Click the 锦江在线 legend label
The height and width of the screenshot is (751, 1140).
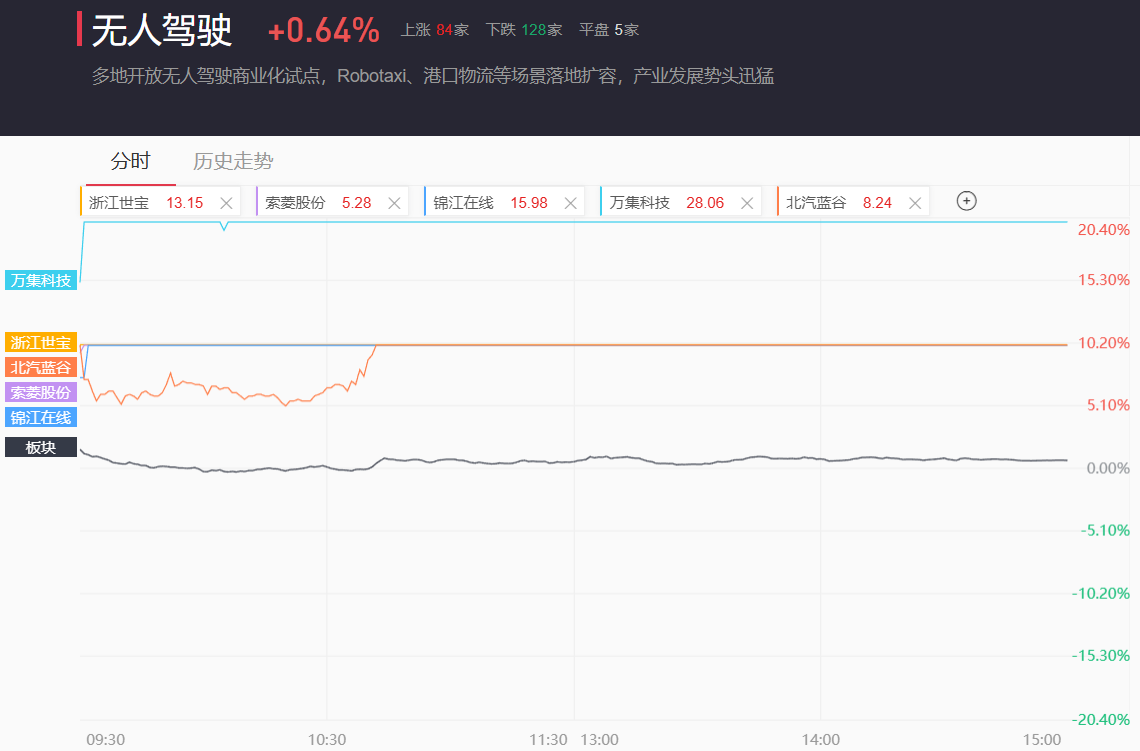41,417
